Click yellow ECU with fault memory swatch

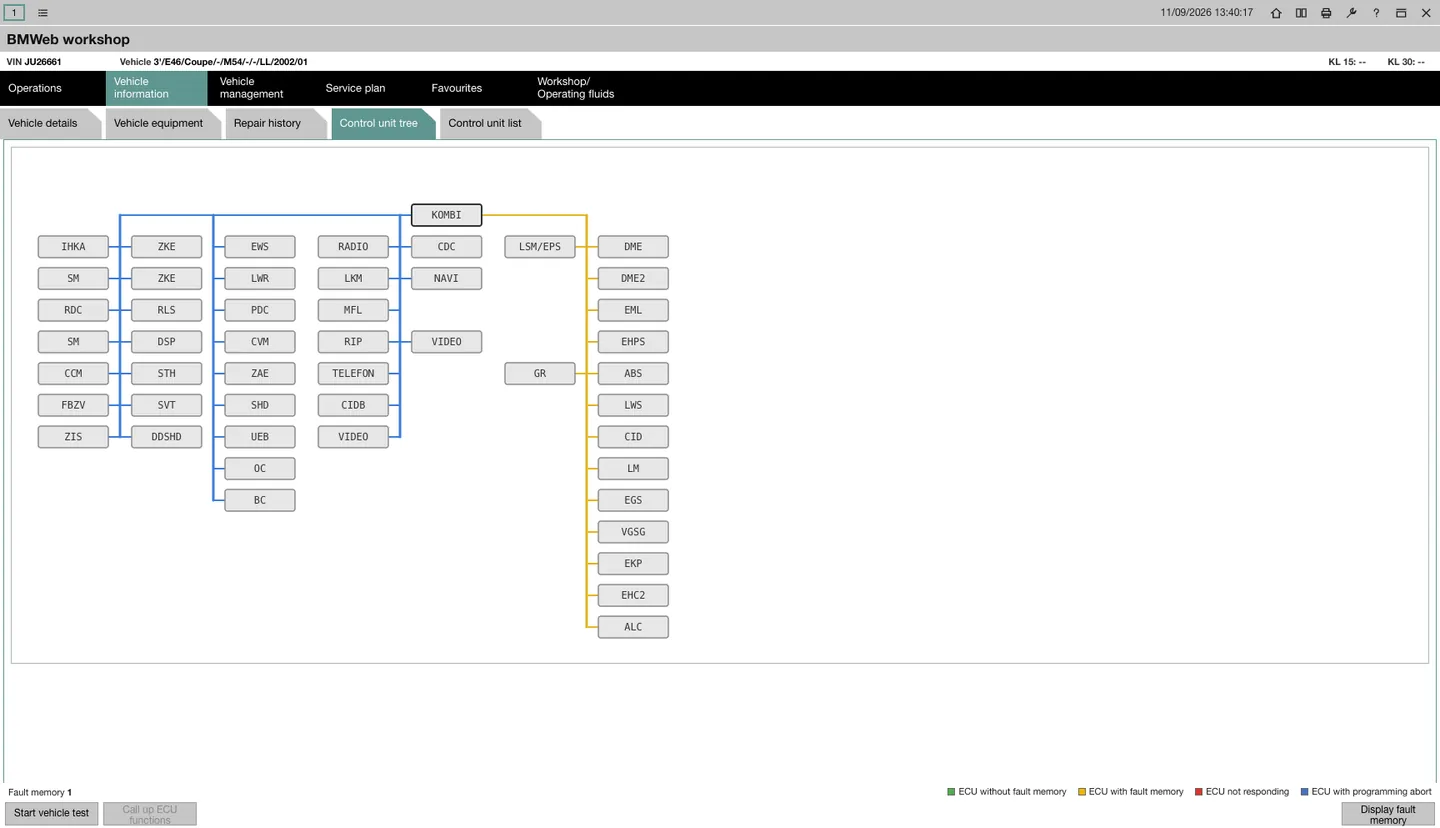pyautogui.click(x=1082, y=792)
